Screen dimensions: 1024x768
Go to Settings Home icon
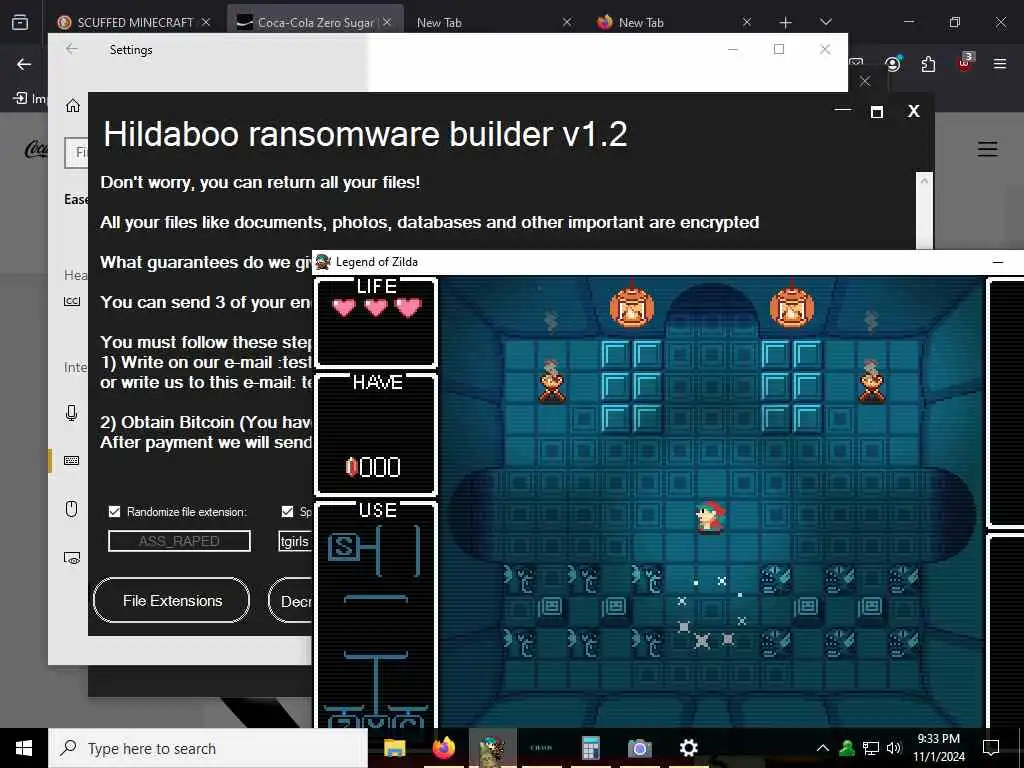click(72, 106)
